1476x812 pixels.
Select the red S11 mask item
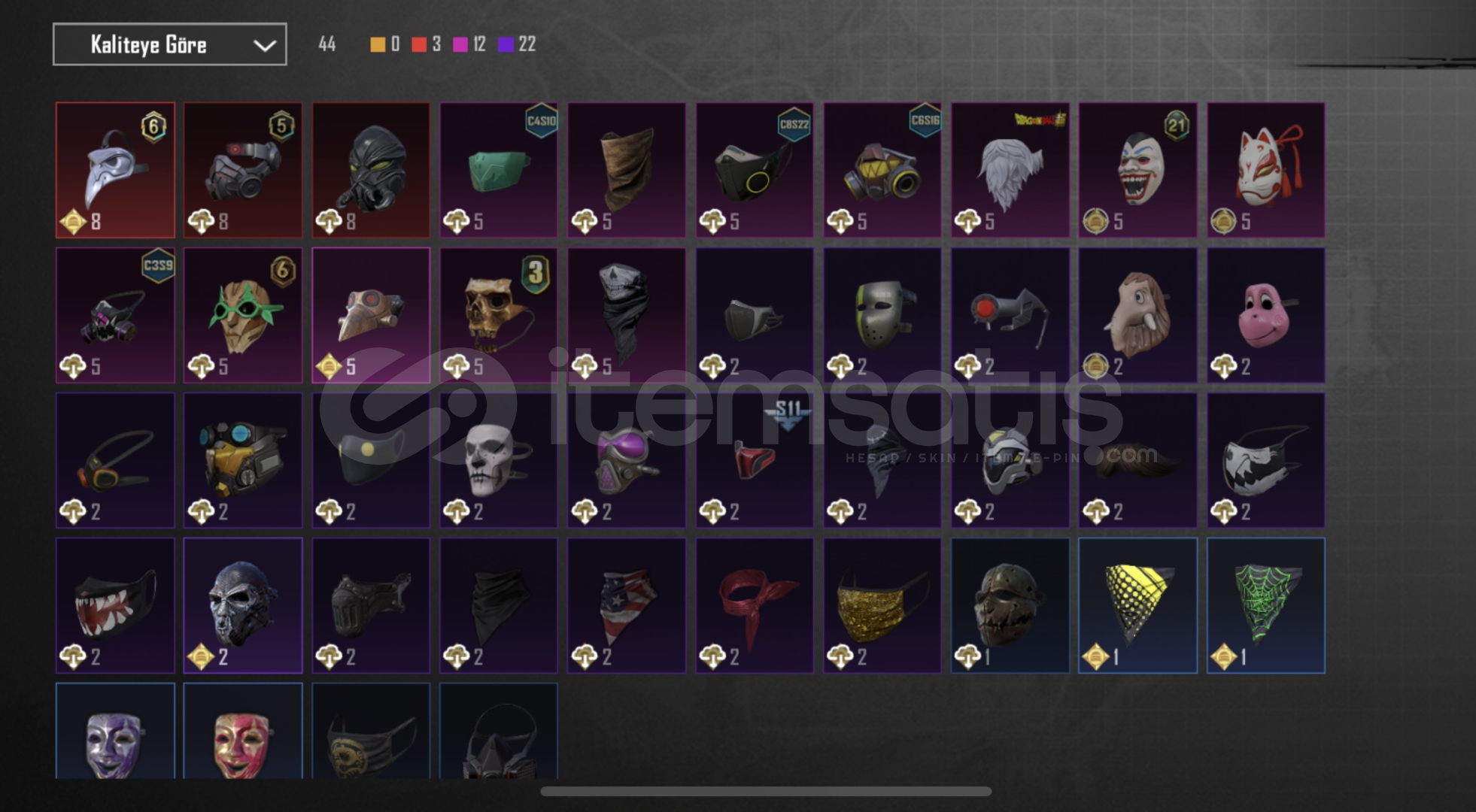[x=755, y=460]
